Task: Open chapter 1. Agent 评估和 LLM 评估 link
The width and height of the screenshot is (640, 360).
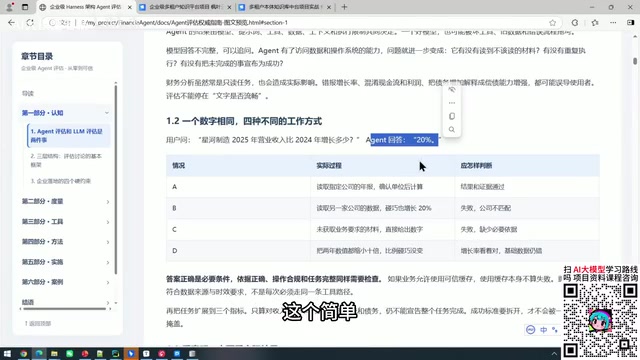Action: [69, 136]
